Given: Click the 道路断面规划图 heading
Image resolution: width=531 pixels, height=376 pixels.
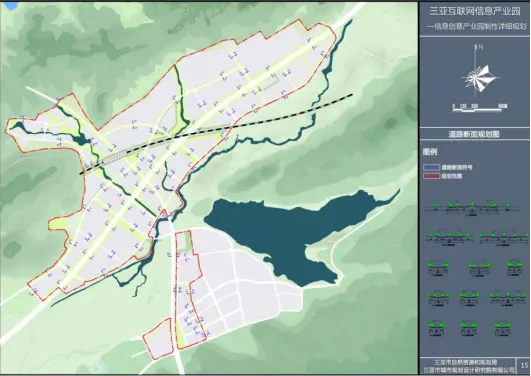Looking at the screenshot, I should coord(476,134).
